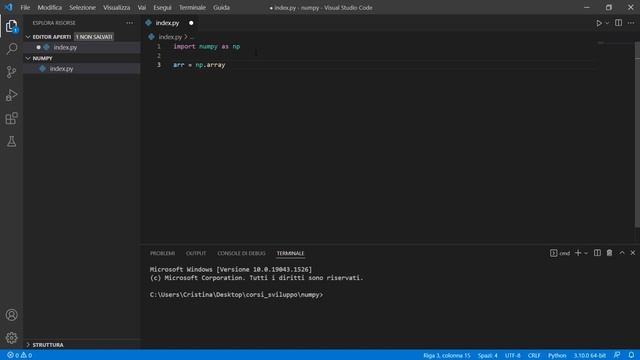Select the cmd terminal indicator
This screenshot has height=360, width=640.
(x=560, y=253)
